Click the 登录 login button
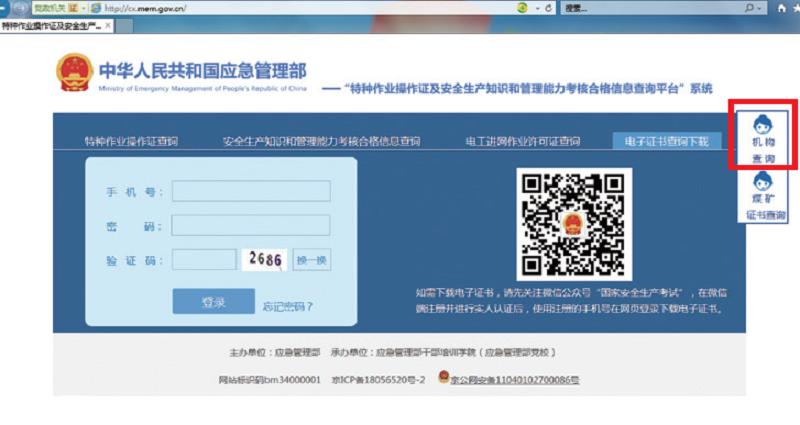 (x=213, y=302)
